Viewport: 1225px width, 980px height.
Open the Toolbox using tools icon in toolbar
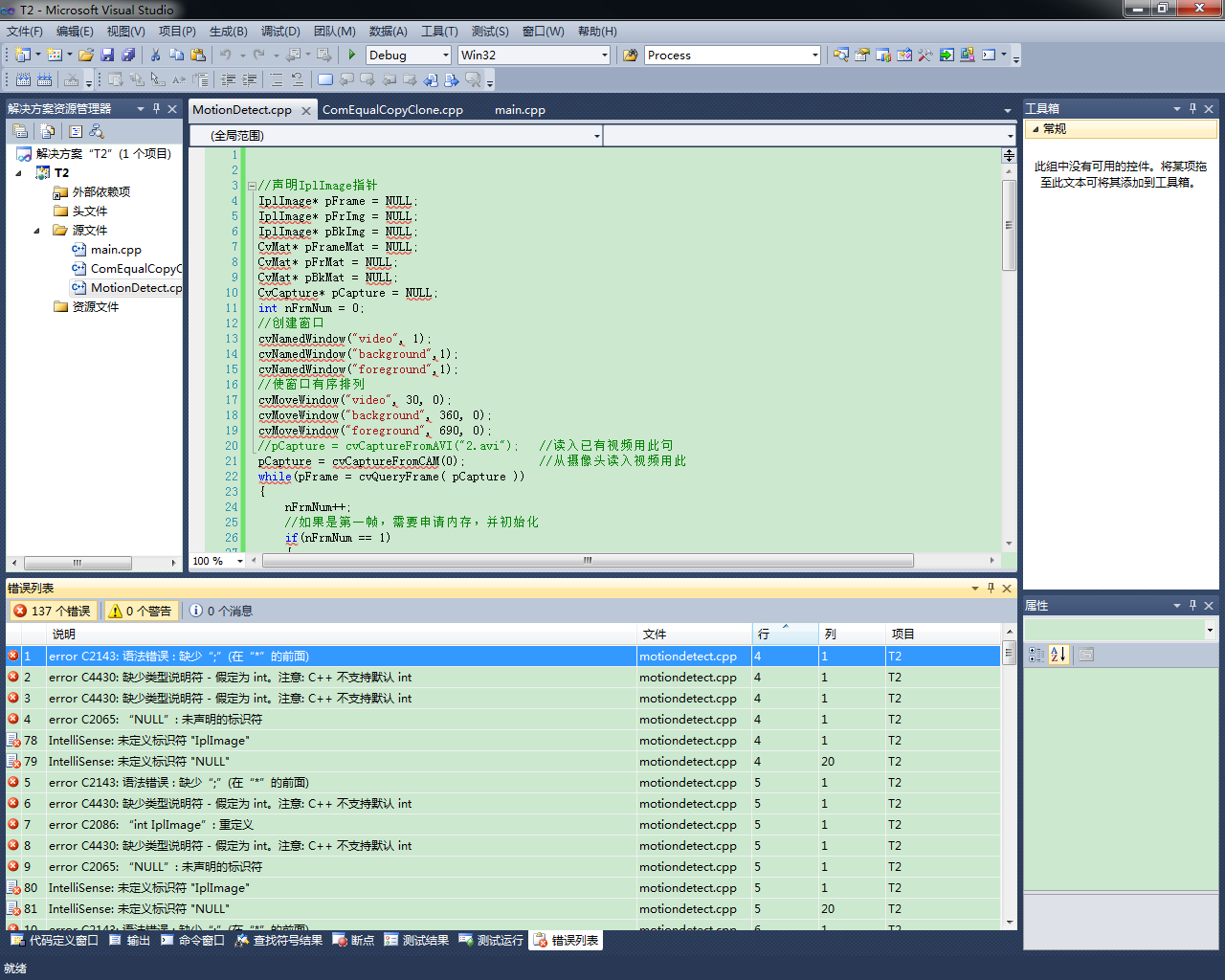pyautogui.click(x=925, y=56)
